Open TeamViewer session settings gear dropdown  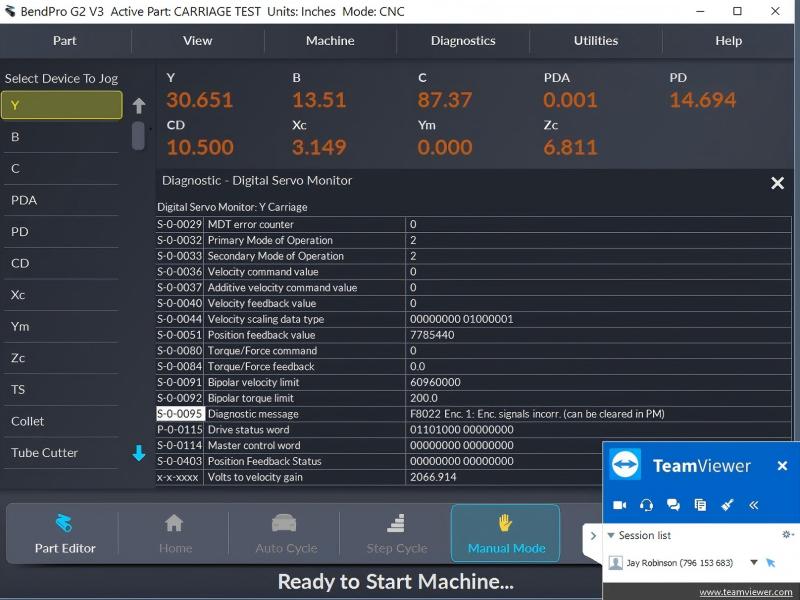pos(787,535)
